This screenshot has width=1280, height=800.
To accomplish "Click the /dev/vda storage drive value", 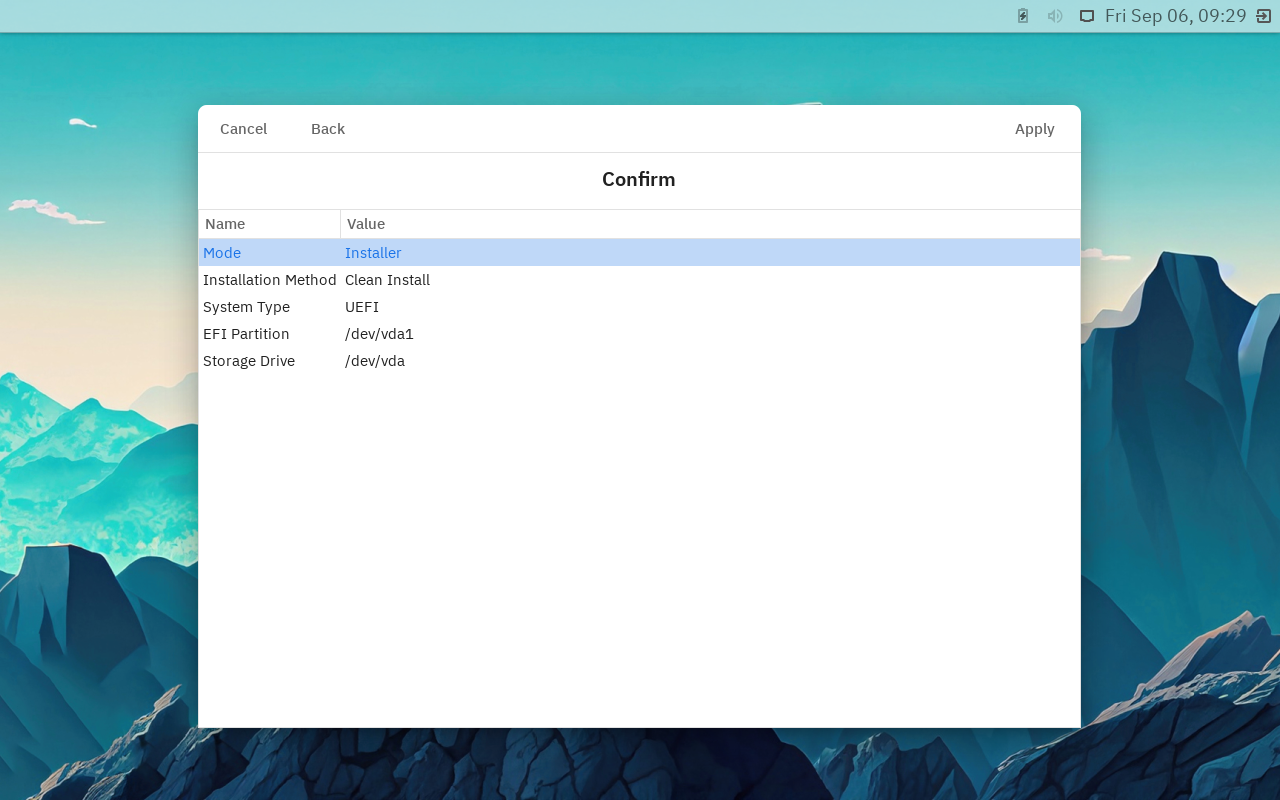I will (375, 361).
